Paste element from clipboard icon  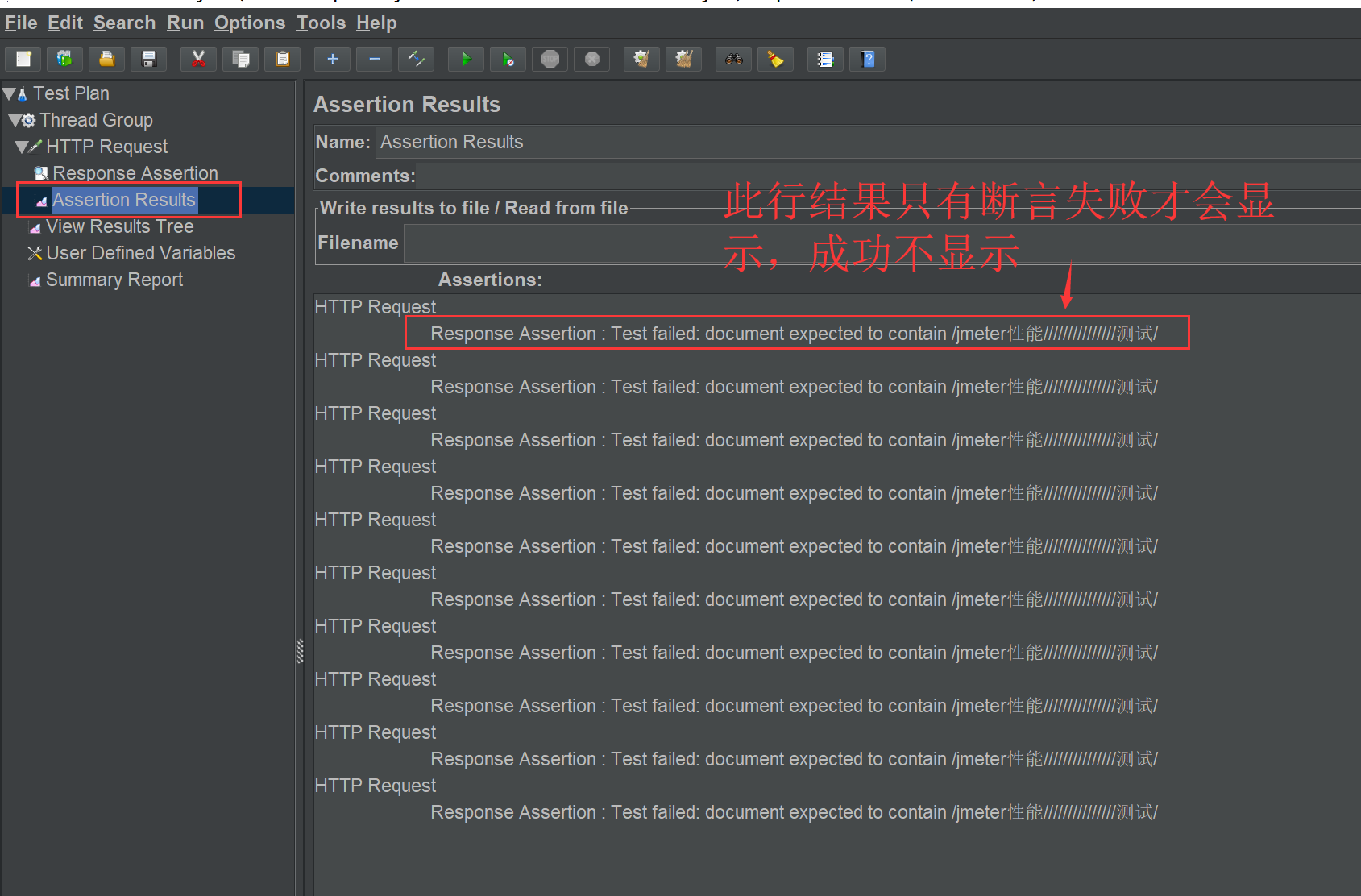tap(282, 59)
